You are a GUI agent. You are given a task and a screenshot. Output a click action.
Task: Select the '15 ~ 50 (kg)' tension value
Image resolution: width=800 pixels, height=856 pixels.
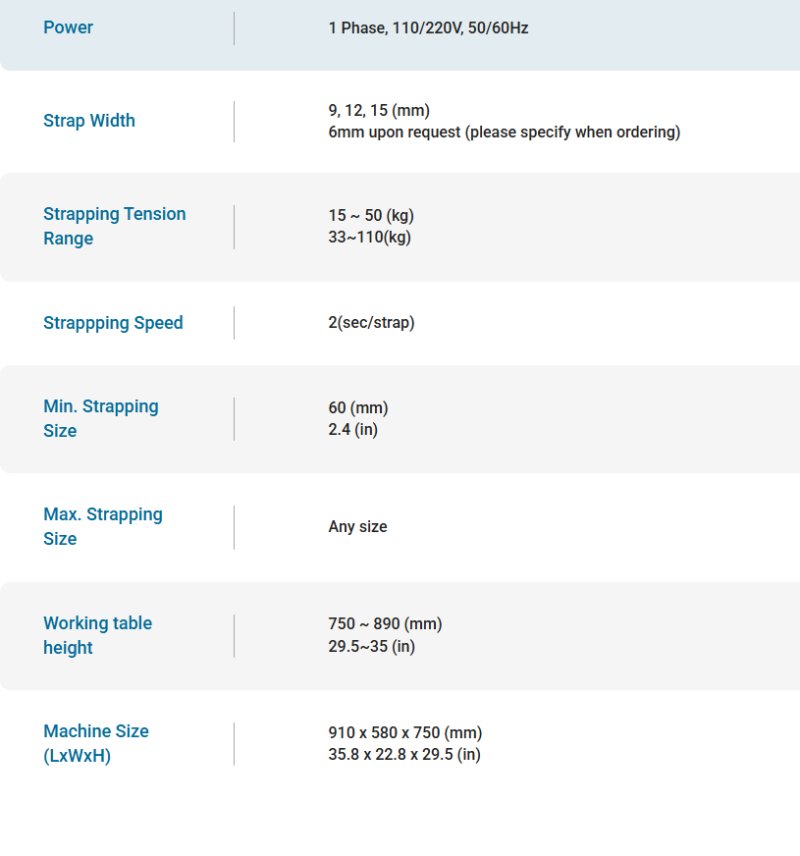click(371, 215)
